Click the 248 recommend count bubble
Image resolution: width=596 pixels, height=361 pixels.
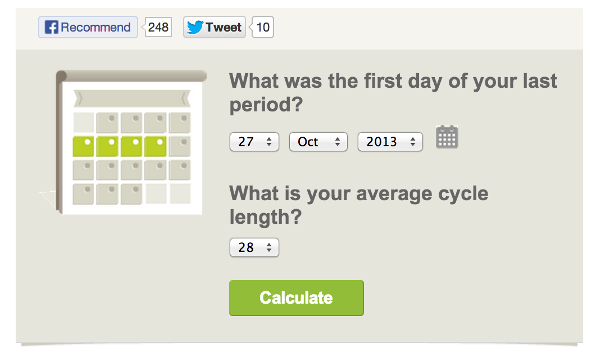pyautogui.click(x=157, y=27)
